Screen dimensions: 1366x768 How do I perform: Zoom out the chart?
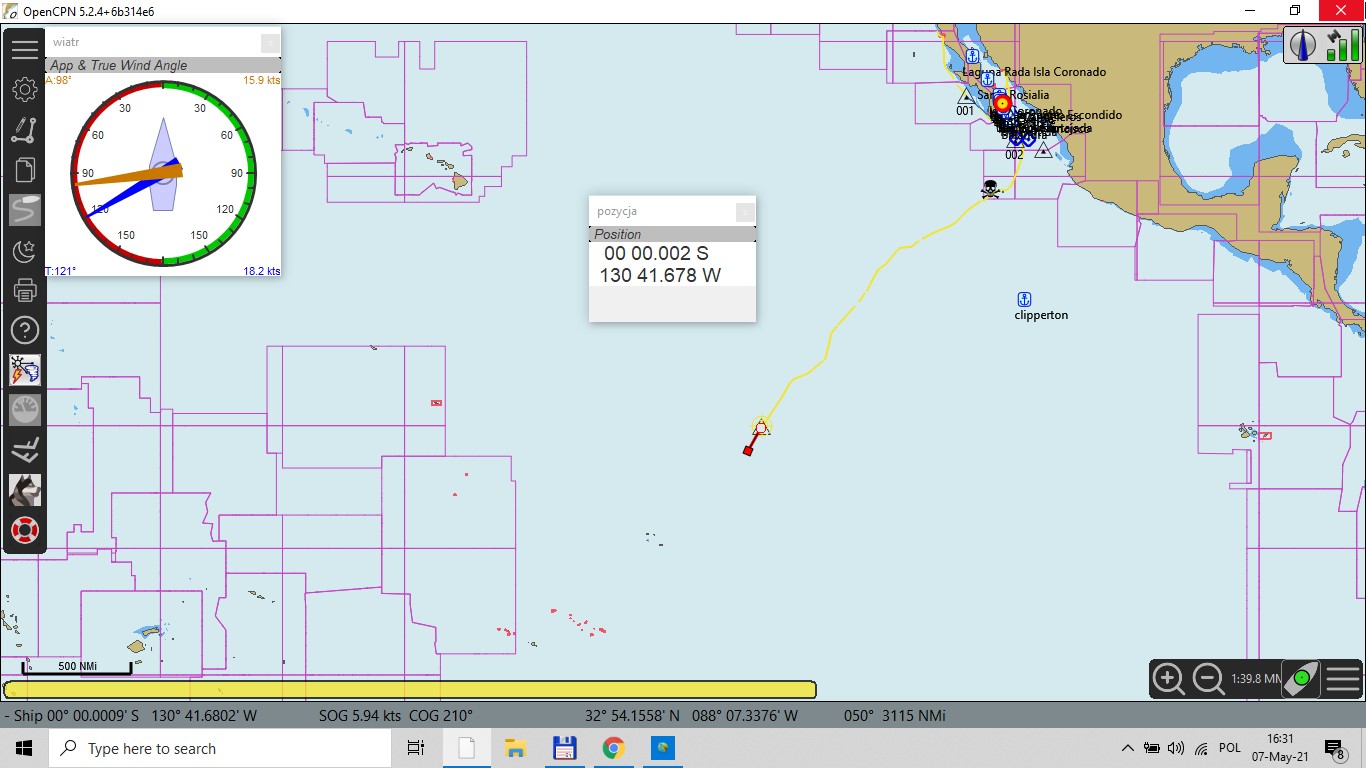click(x=1208, y=679)
